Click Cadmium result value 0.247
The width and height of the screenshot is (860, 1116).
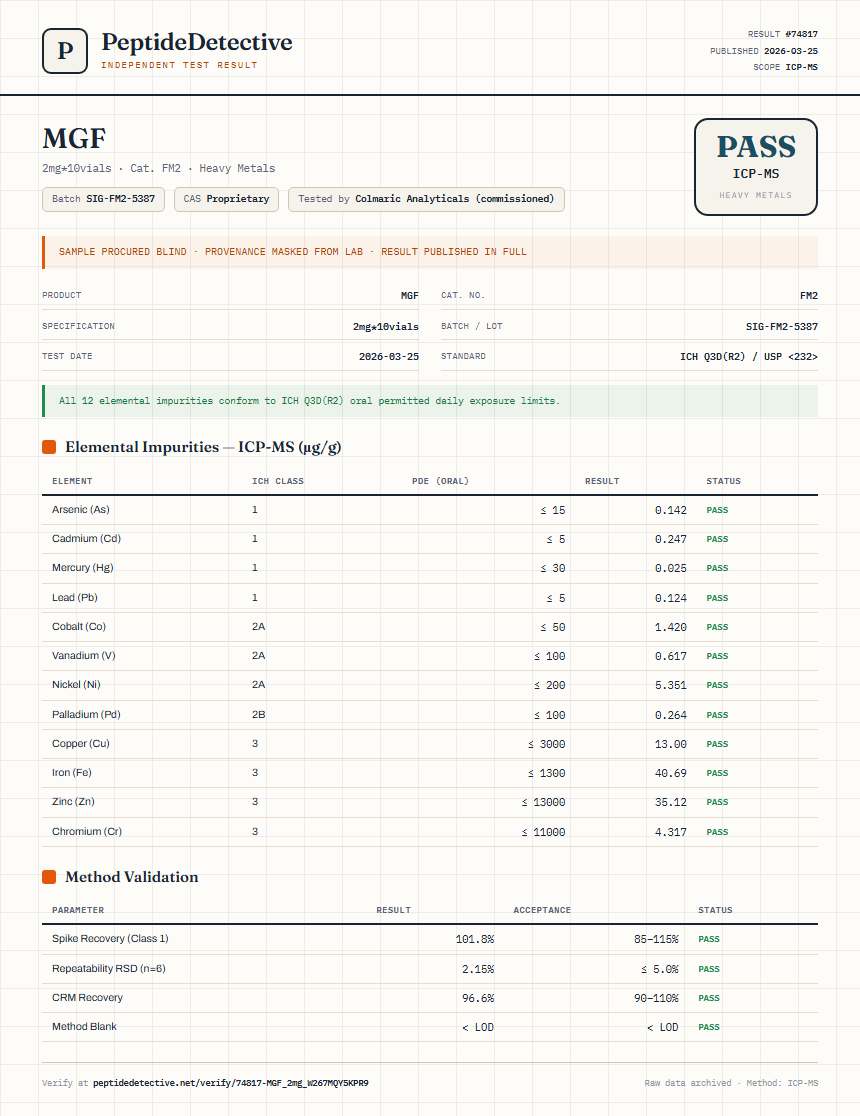tap(671, 539)
